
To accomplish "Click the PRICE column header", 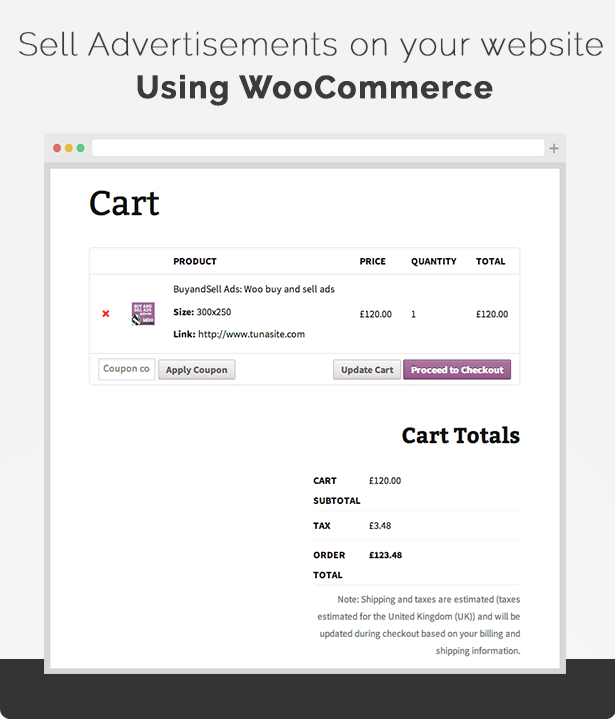I will pyautogui.click(x=373, y=261).
